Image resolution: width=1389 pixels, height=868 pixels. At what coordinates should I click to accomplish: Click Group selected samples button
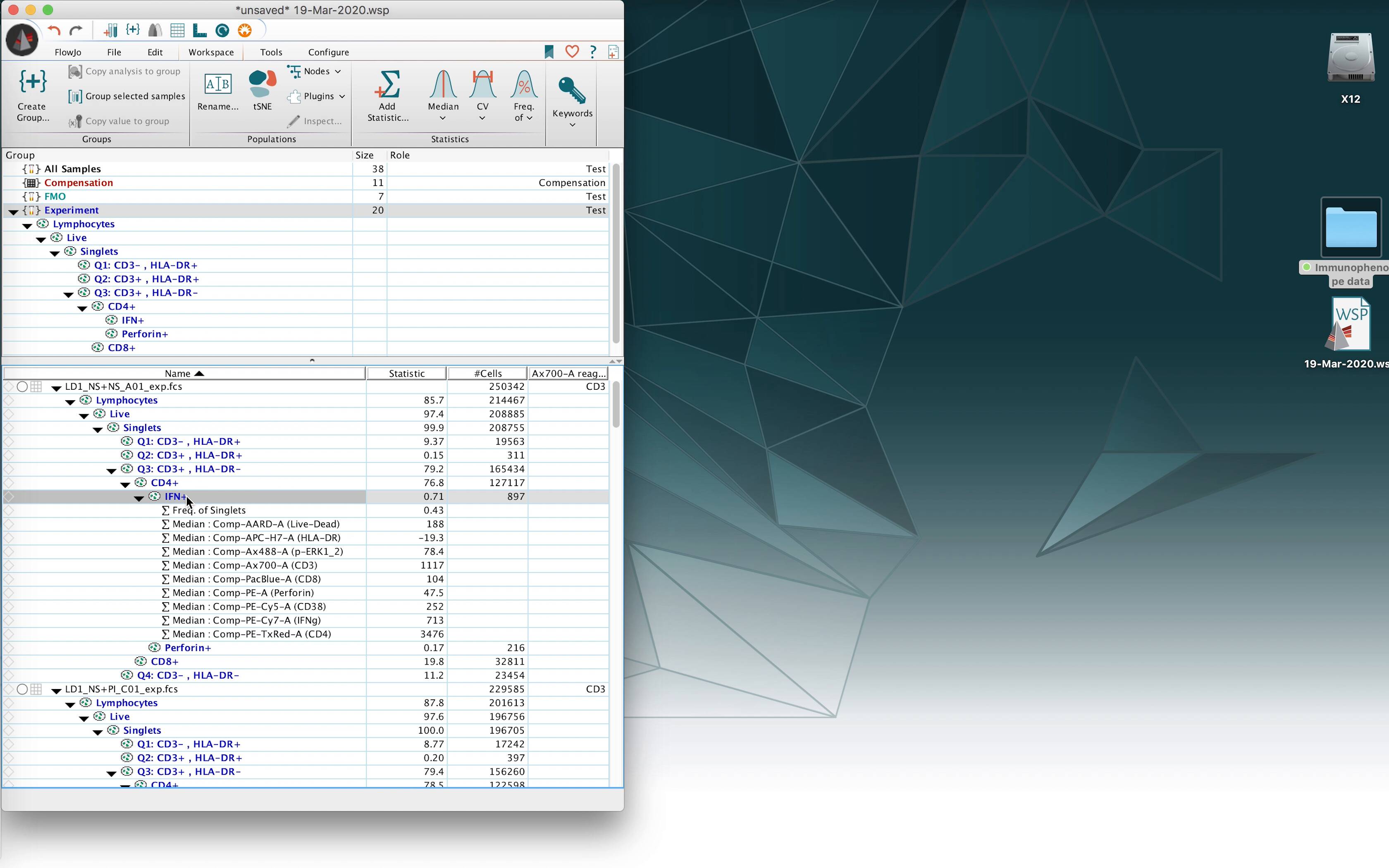(x=127, y=96)
